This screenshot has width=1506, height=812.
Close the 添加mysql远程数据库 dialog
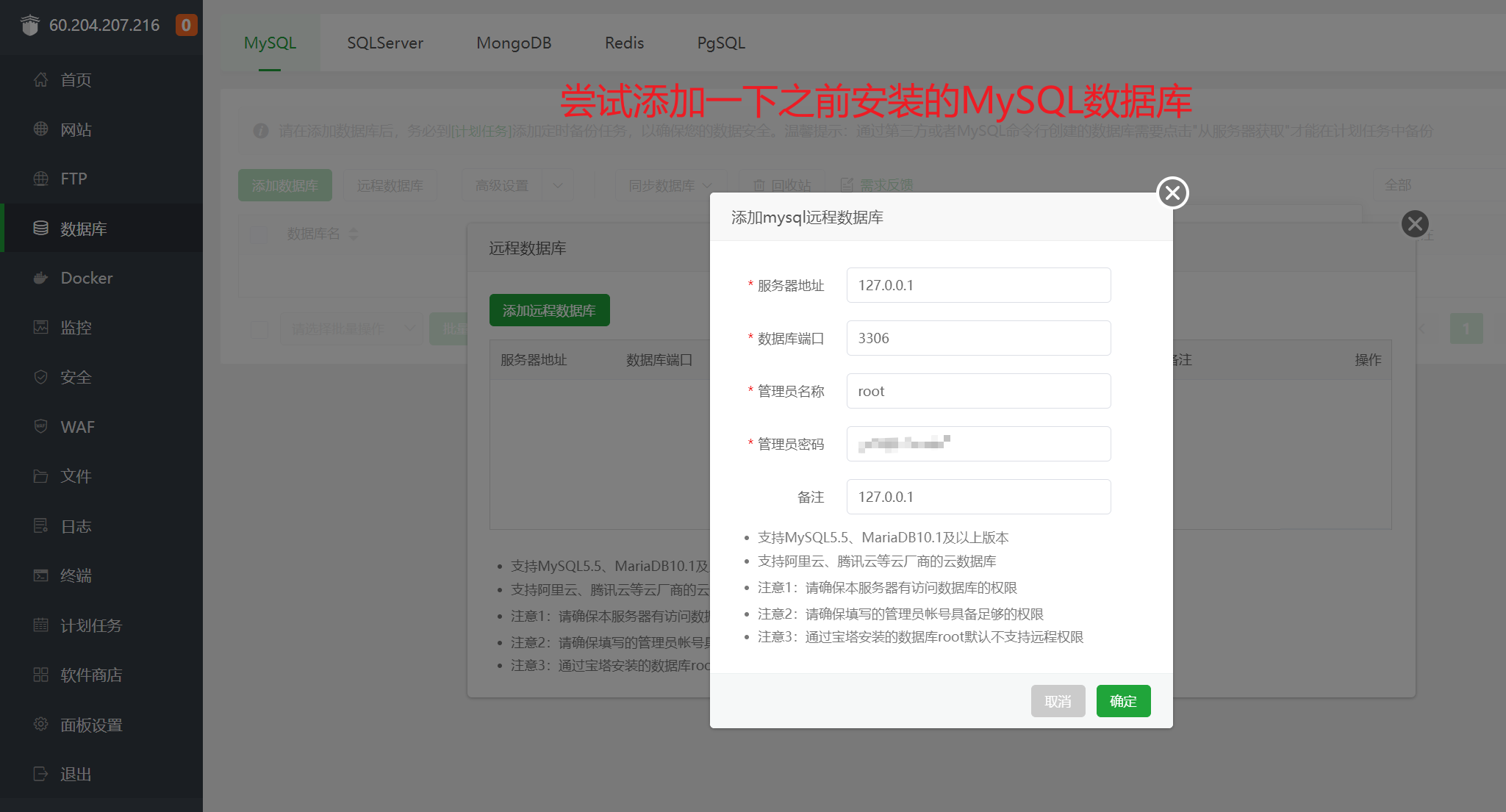pos(1173,193)
